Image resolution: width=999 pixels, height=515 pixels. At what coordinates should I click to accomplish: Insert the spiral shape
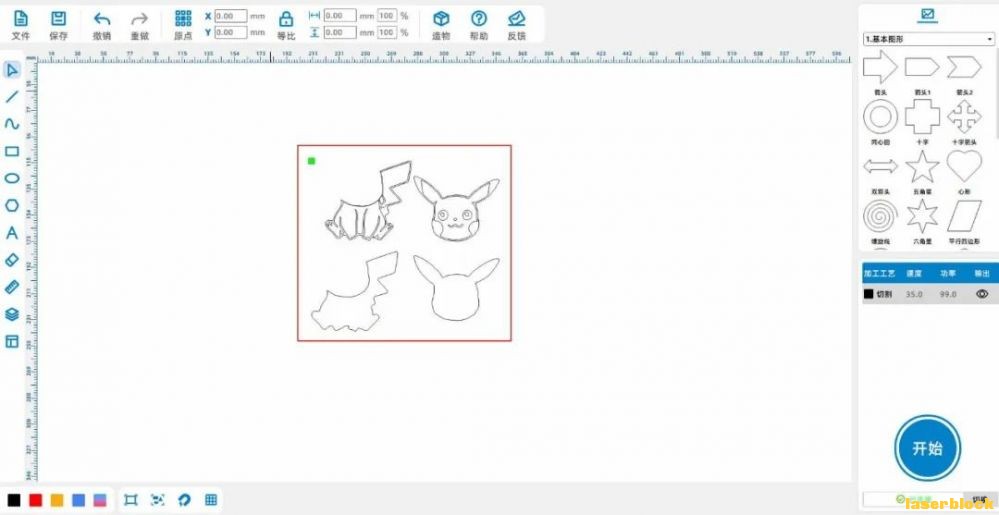point(880,216)
